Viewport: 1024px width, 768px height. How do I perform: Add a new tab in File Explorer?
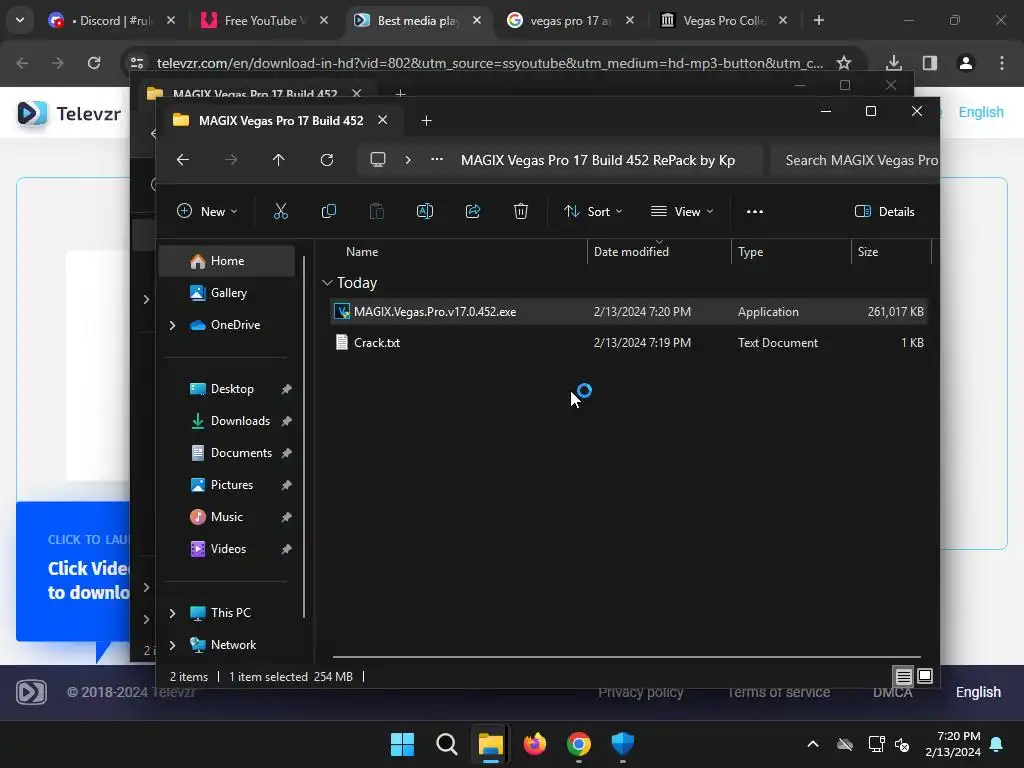pyautogui.click(x=426, y=120)
